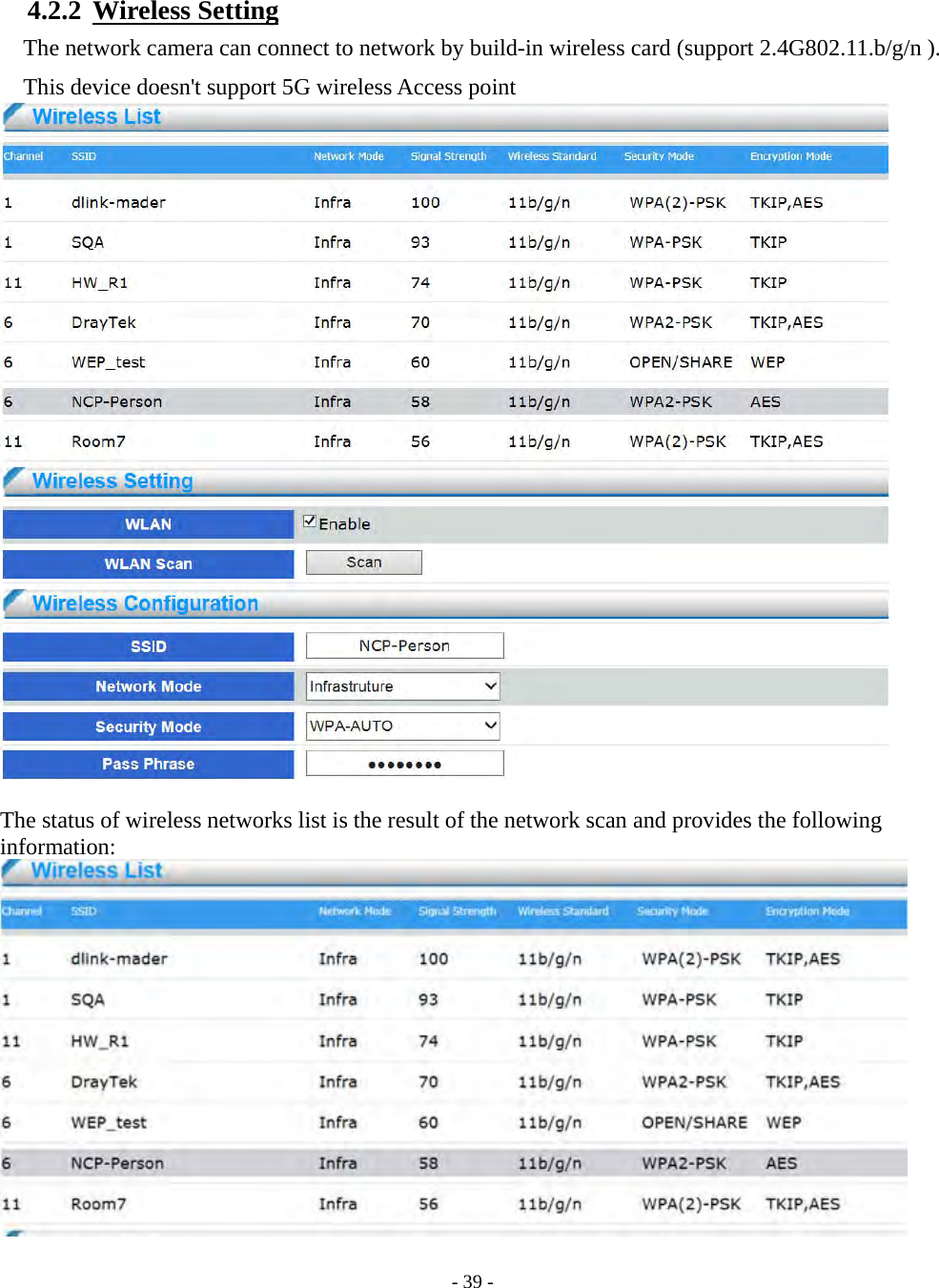The width and height of the screenshot is (939, 1288).
Task: Click the WLAN Scan label
Action: click(x=148, y=563)
